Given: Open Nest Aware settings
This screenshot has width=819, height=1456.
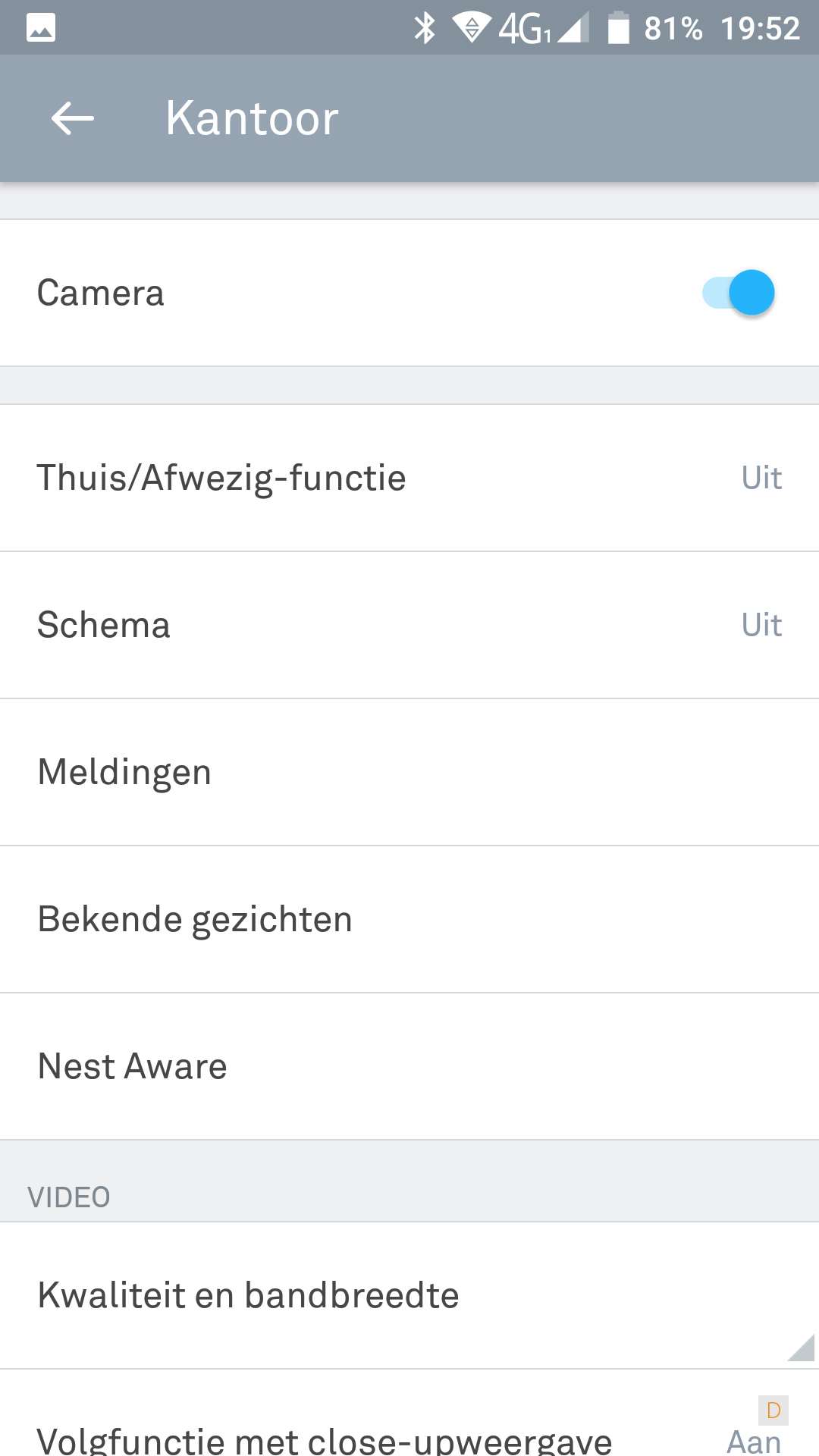Looking at the screenshot, I should tap(133, 1066).
